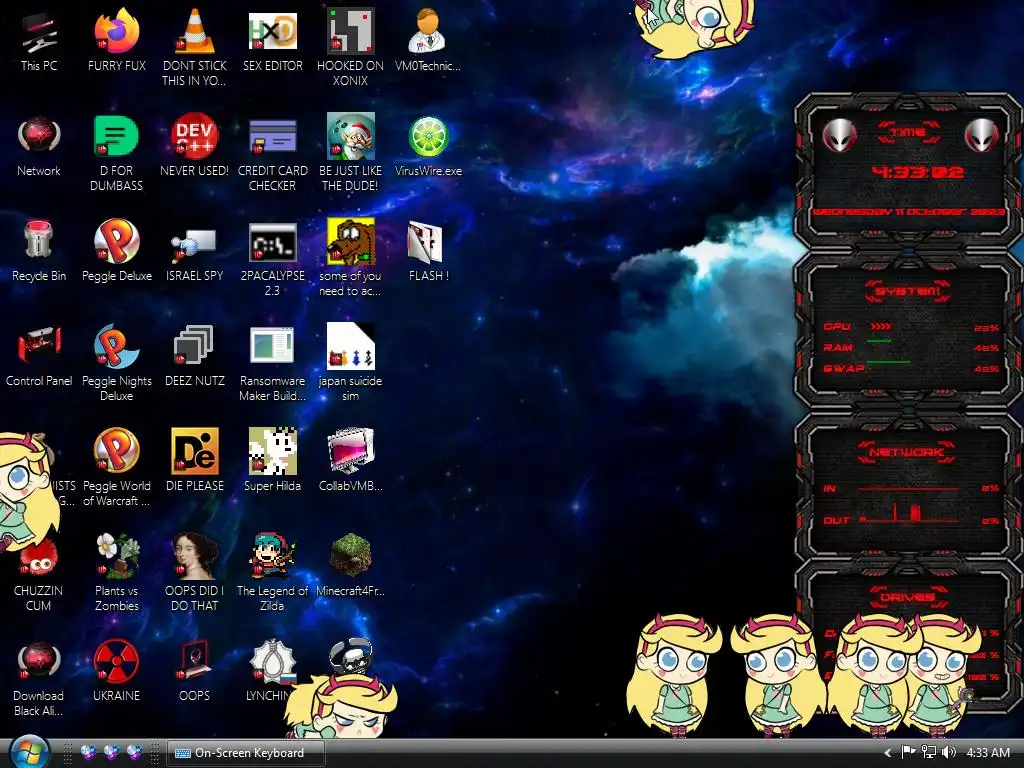Screen dimensions: 1024x768
Task: Click the CPU usage bar in SYSTEM gadget
Action: [x=880, y=327]
